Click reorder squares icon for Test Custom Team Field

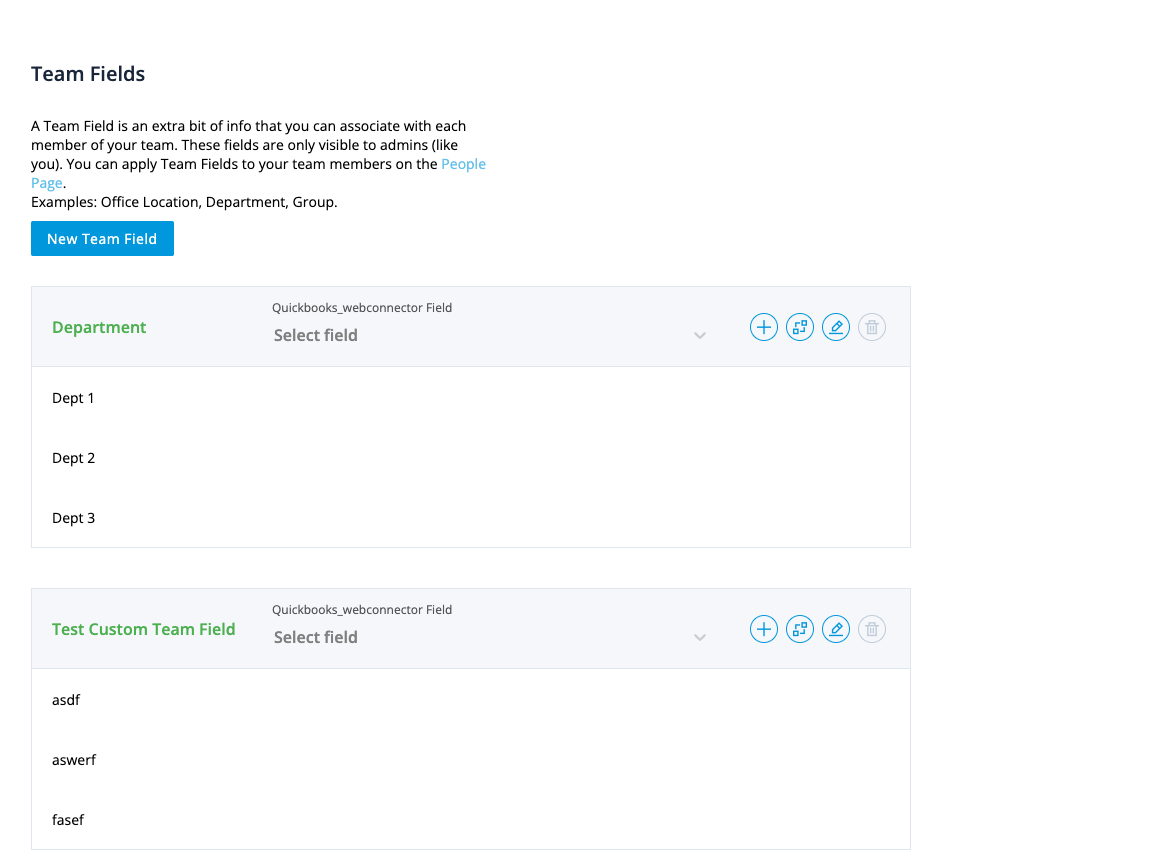pyautogui.click(x=800, y=629)
